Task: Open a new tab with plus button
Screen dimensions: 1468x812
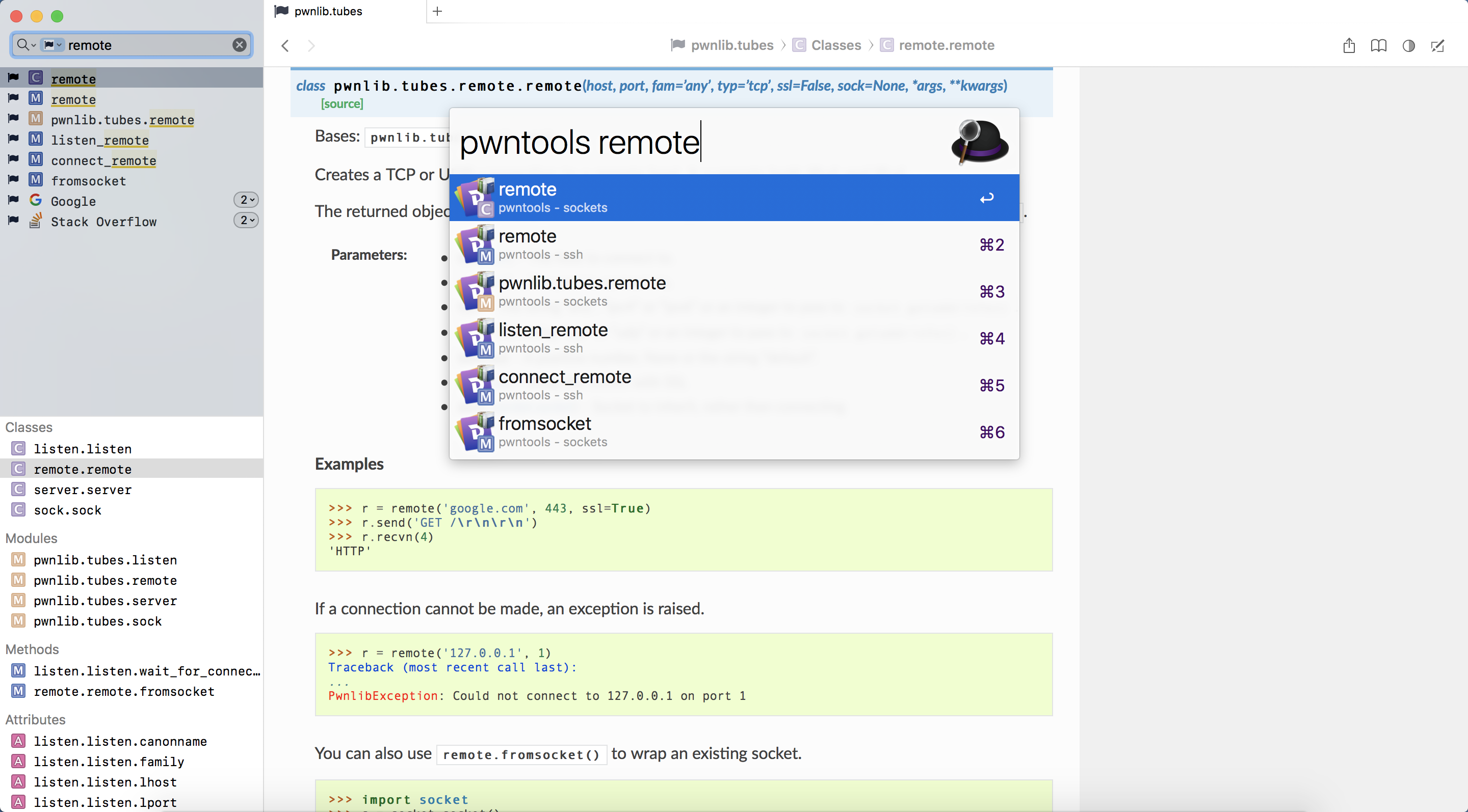Action: [x=437, y=11]
